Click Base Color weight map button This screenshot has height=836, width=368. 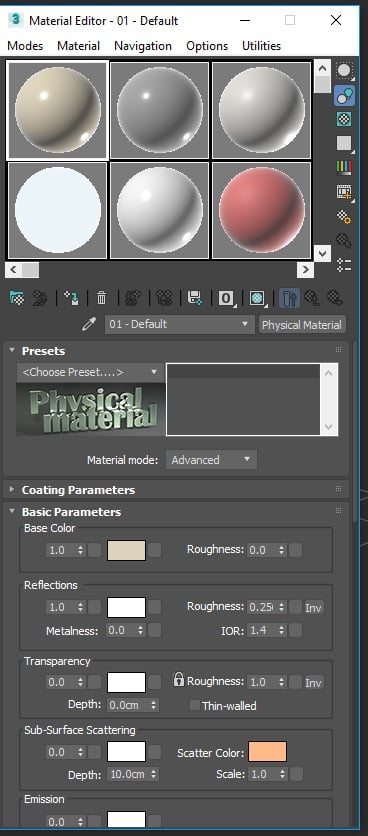click(94, 550)
